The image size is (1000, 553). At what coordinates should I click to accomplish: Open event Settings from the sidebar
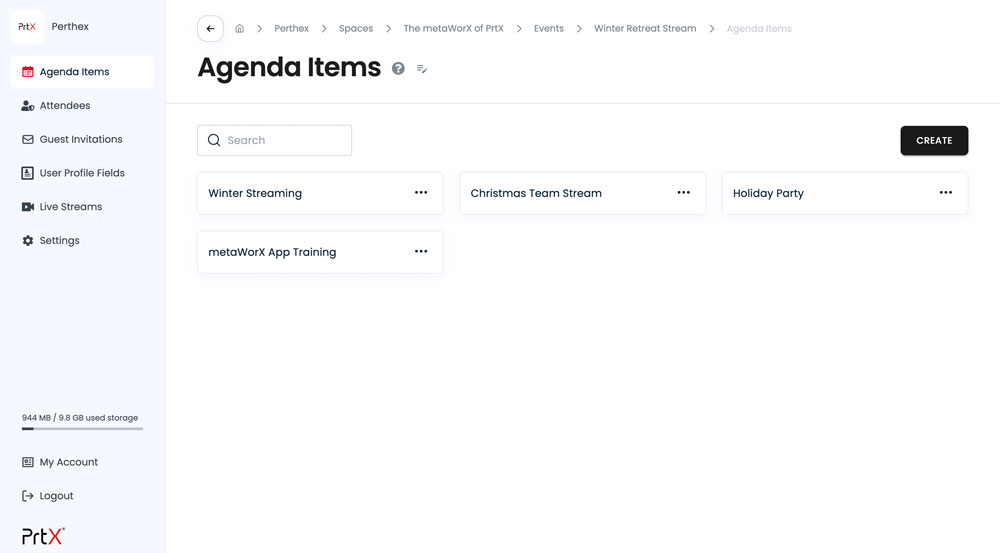[x=59, y=241]
